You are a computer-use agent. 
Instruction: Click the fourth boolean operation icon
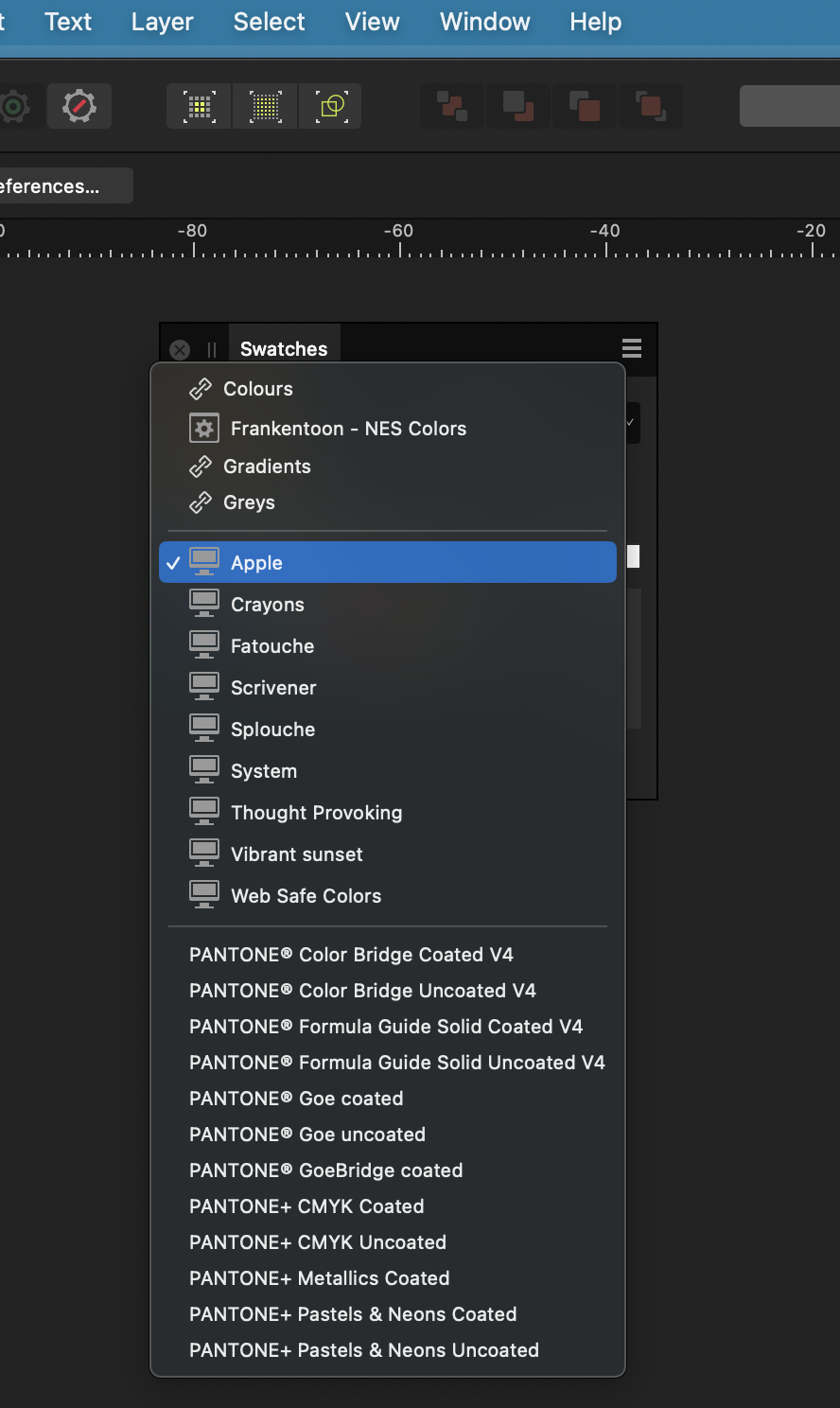point(651,106)
